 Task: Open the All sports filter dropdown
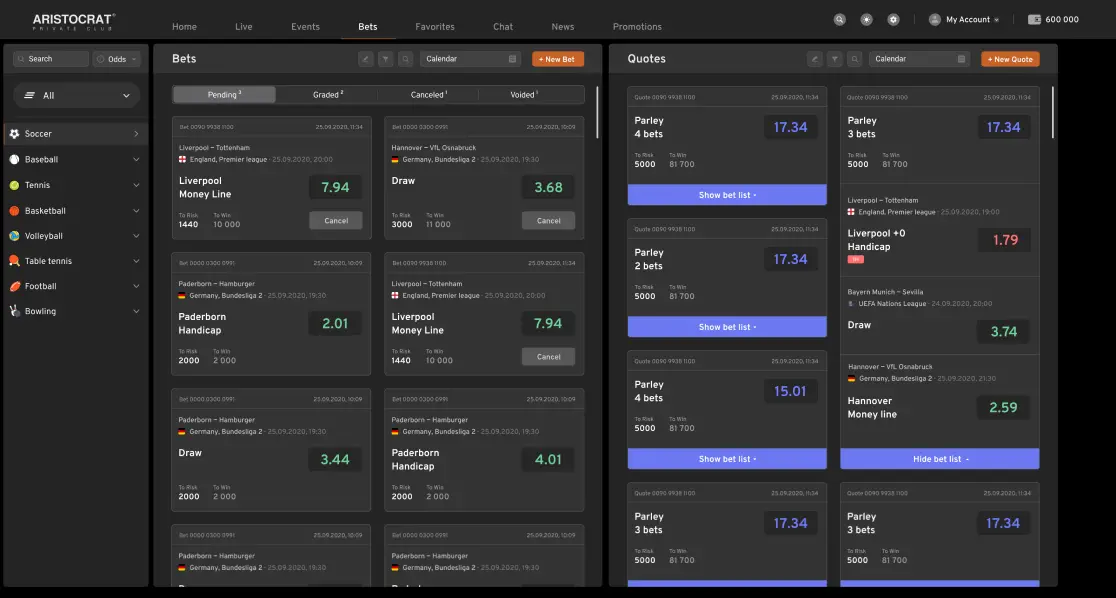click(x=75, y=93)
